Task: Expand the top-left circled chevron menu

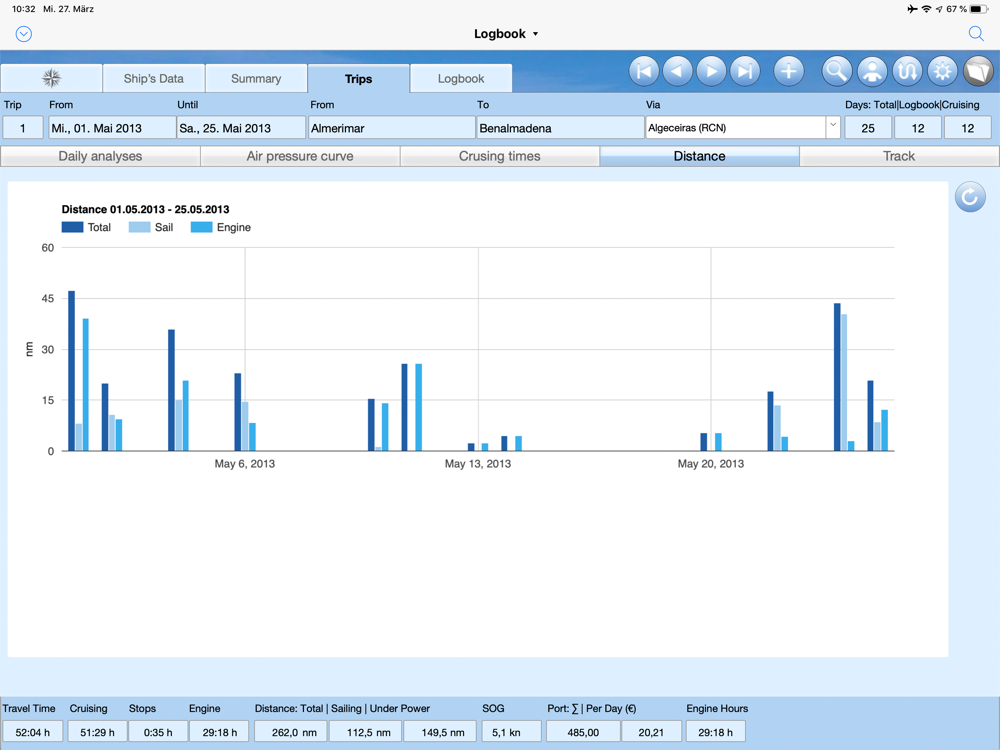Action: (24, 34)
